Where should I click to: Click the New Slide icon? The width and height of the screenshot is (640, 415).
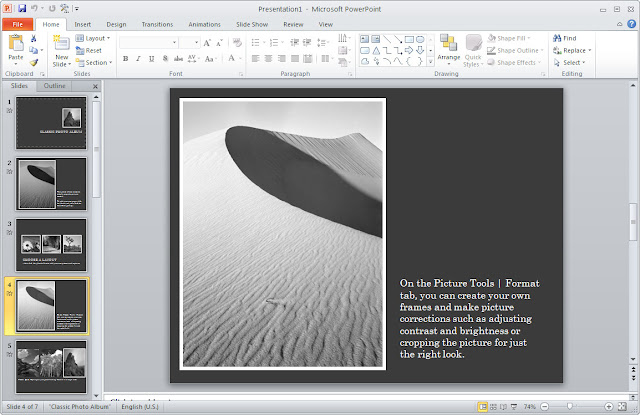(61, 44)
